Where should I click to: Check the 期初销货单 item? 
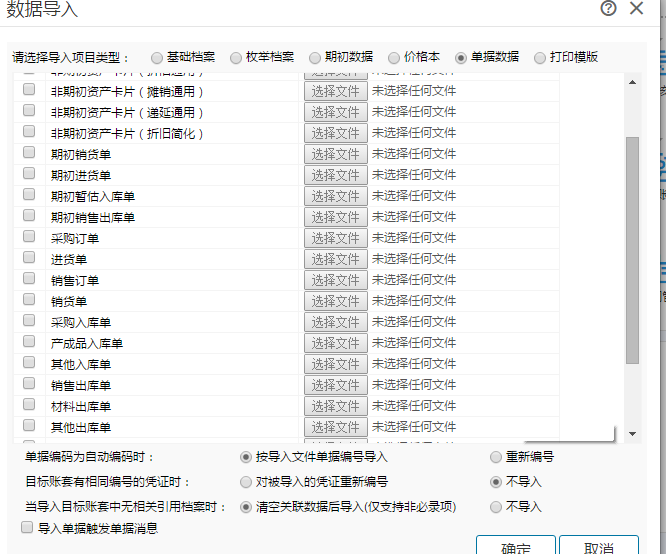(29, 154)
